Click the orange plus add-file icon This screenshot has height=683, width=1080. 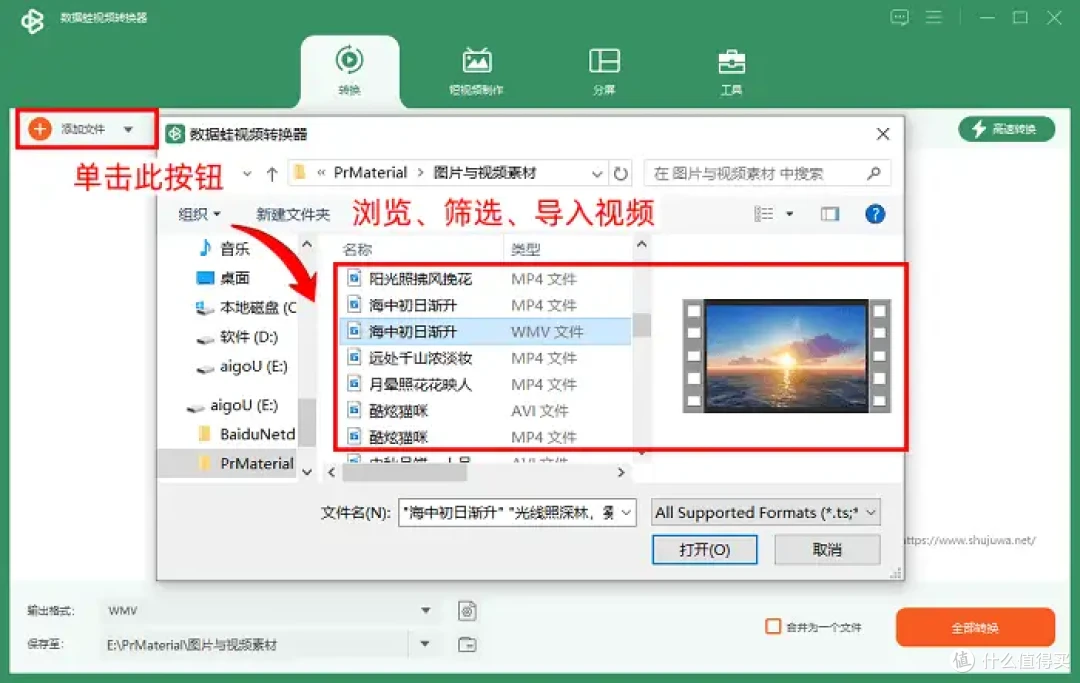(40, 129)
